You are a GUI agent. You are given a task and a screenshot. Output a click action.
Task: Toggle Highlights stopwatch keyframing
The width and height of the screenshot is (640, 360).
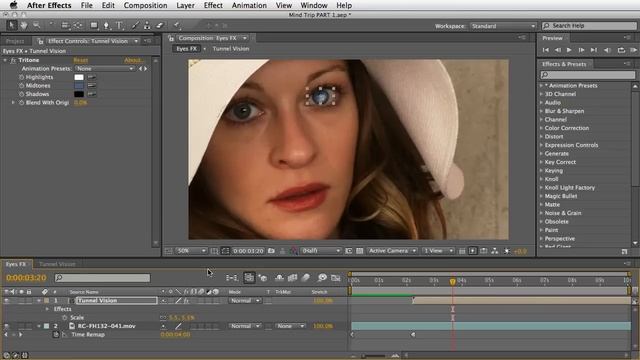tap(21, 77)
